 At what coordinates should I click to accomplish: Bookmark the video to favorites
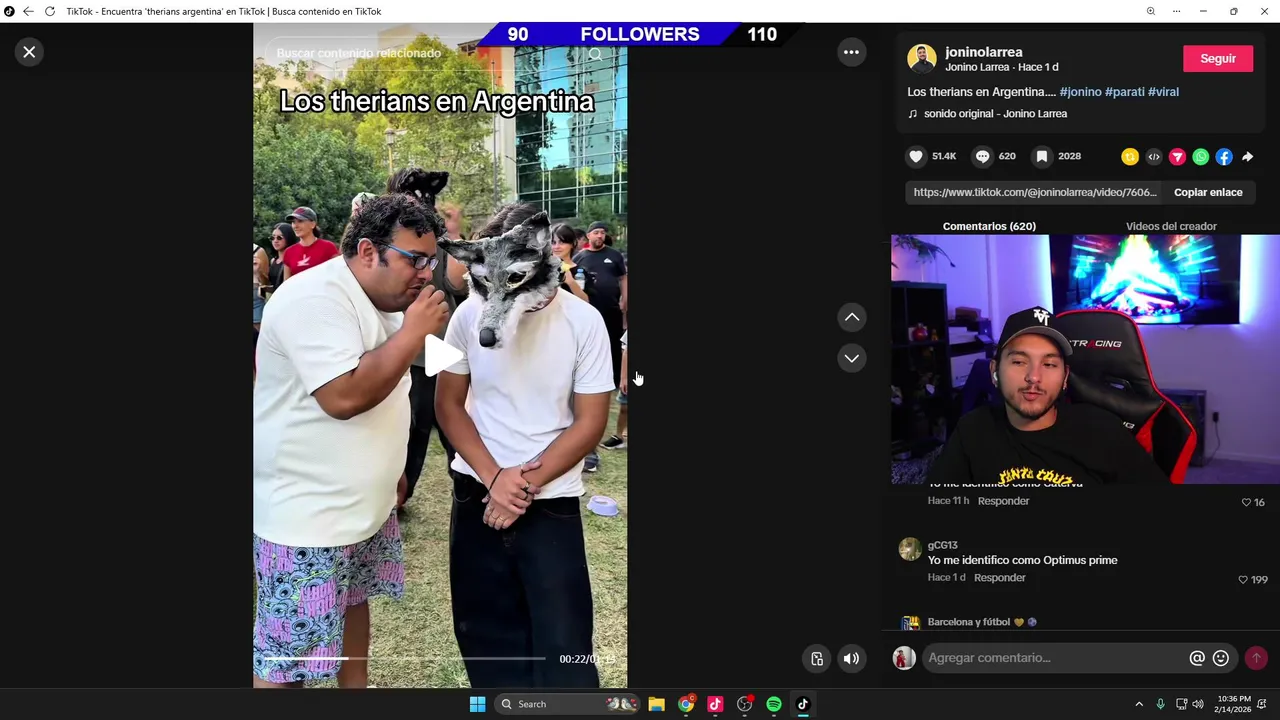tap(1042, 156)
